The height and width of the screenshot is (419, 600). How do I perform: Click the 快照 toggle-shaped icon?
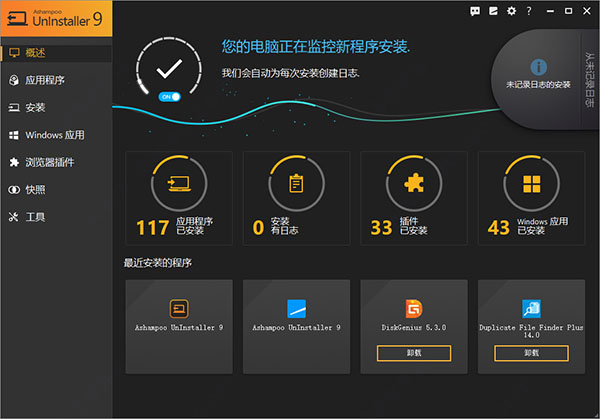(14, 190)
